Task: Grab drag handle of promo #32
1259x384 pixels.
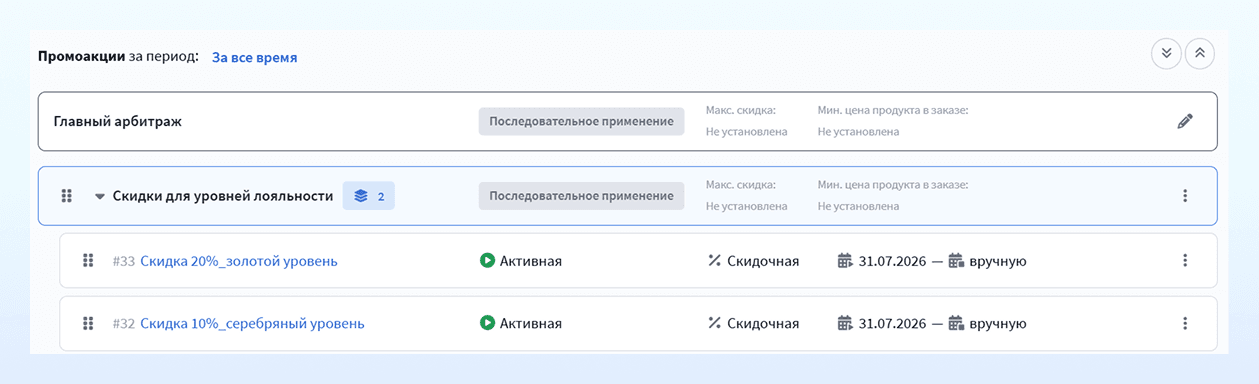Action: pyautogui.click(x=88, y=323)
